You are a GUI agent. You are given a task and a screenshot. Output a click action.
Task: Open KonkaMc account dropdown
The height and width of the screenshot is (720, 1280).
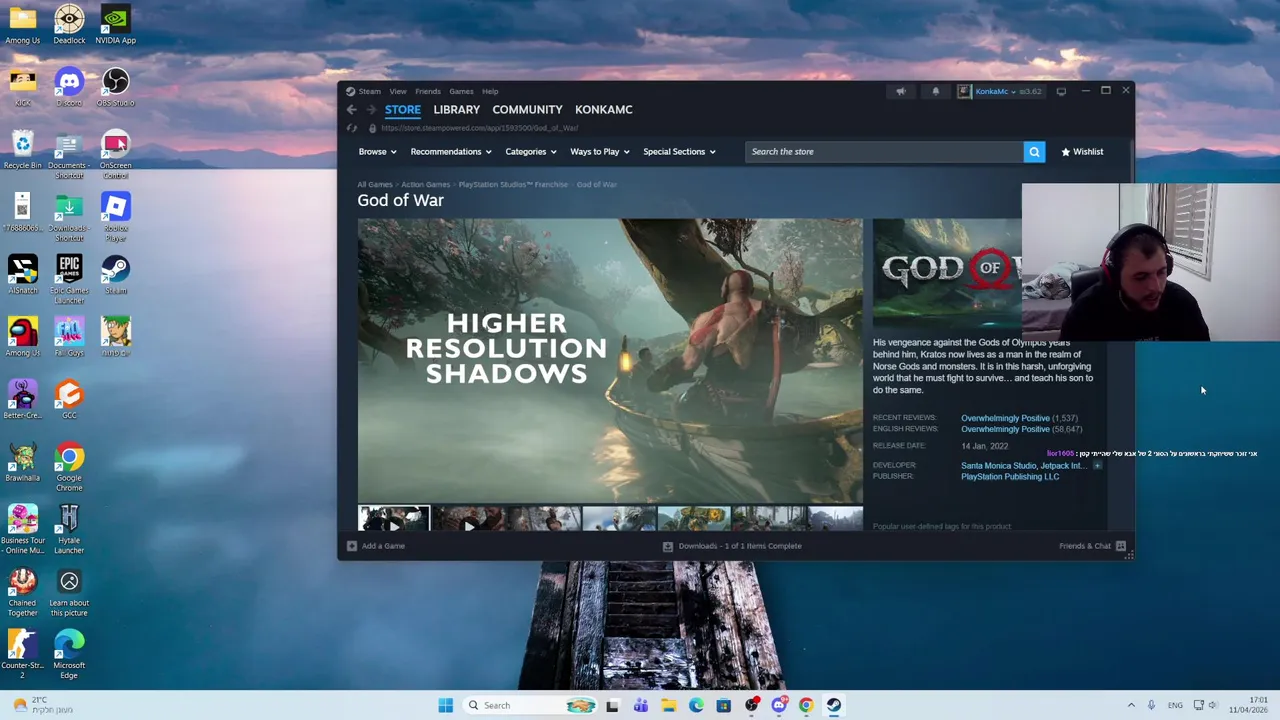tap(995, 91)
